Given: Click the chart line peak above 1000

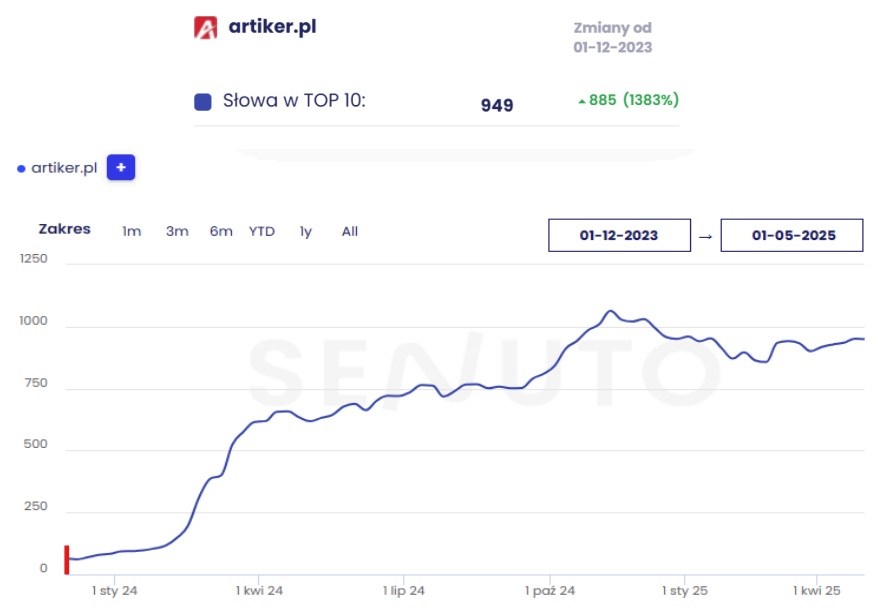Looking at the screenshot, I should [x=610, y=311].
